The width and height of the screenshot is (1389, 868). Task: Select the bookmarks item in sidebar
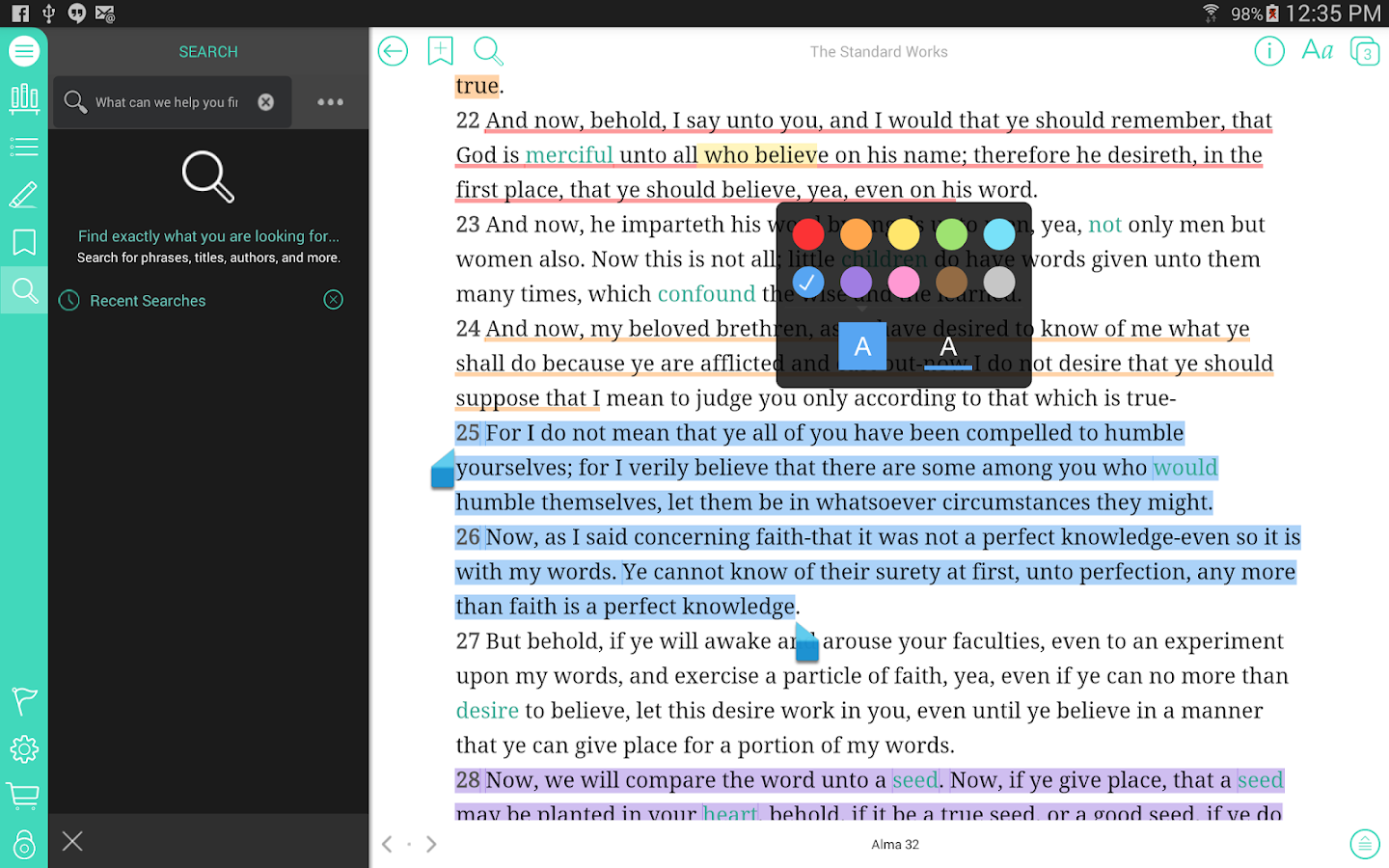pos(24,242)
